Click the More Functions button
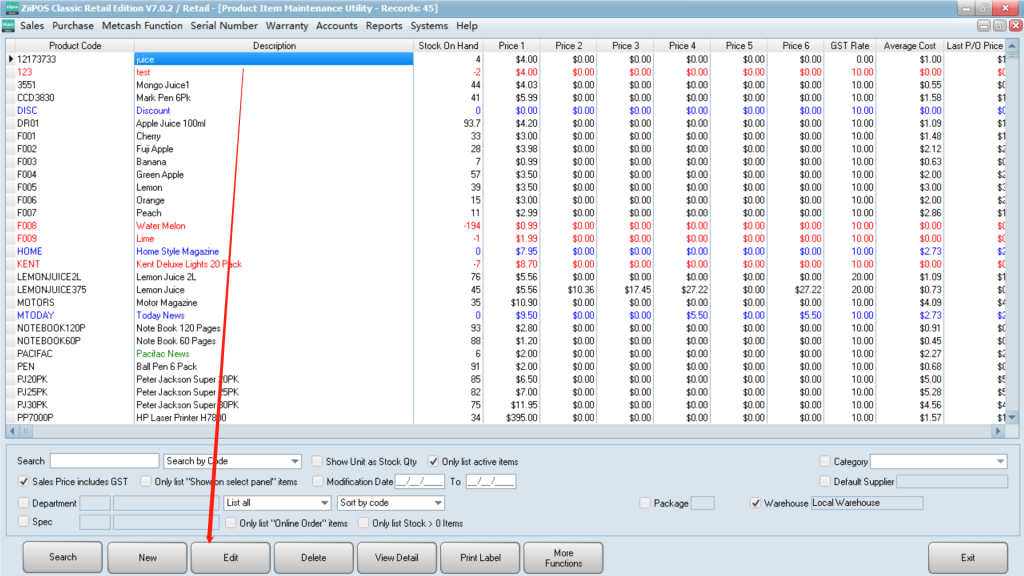This screenshot has height=576, width=1024. (x=563, y=557)
